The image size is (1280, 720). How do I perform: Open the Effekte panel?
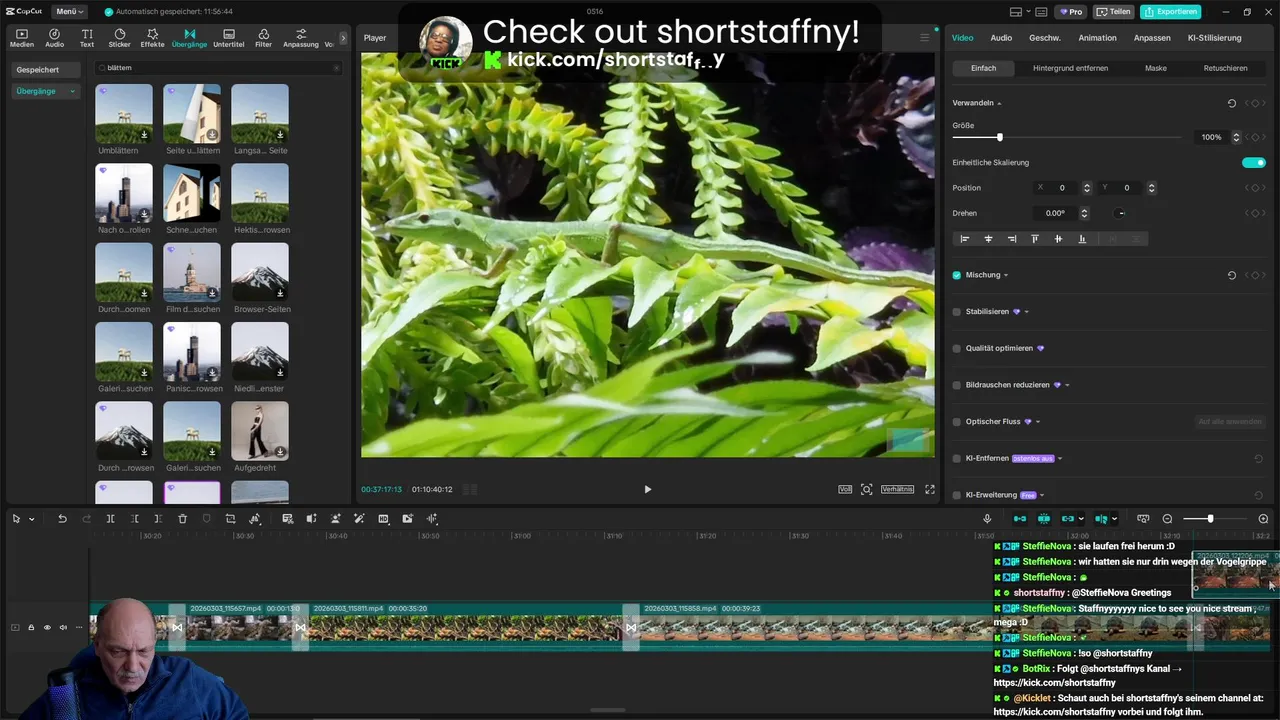click(x=152, y=38)
